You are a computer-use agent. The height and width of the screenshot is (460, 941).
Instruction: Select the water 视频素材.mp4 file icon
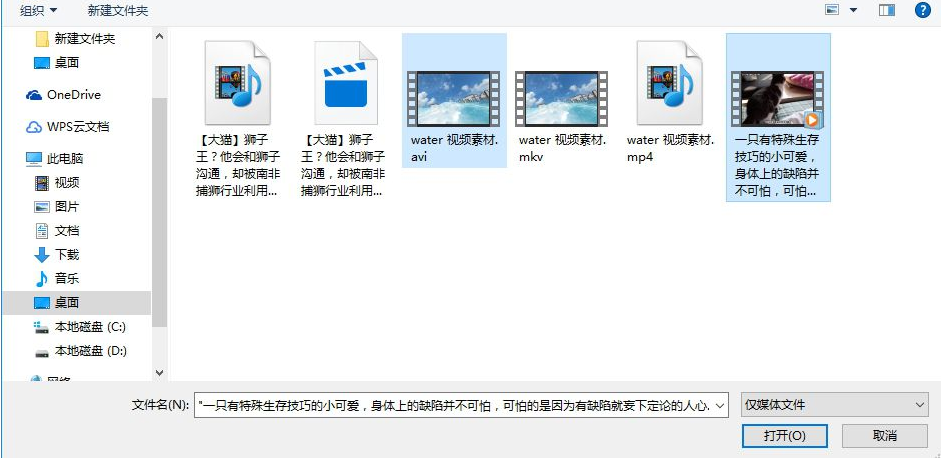(x=670, y=83)
